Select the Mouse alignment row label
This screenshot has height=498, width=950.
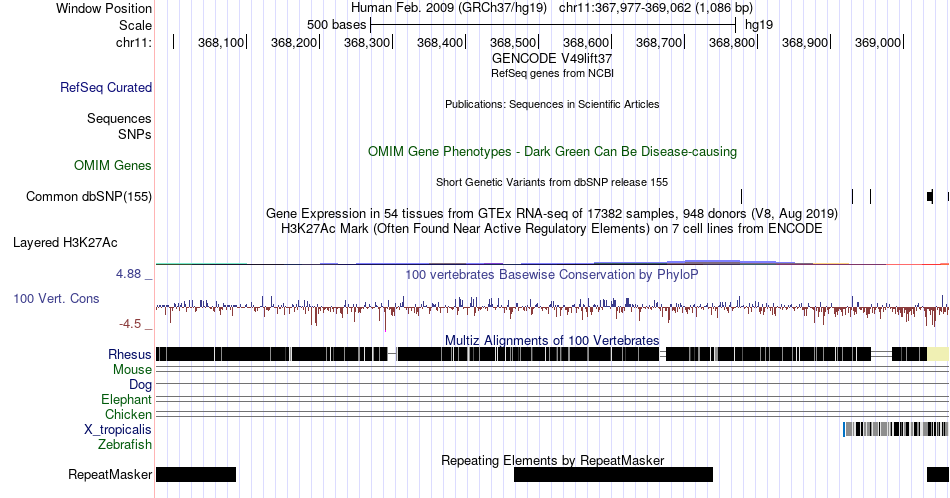[132, 370]
